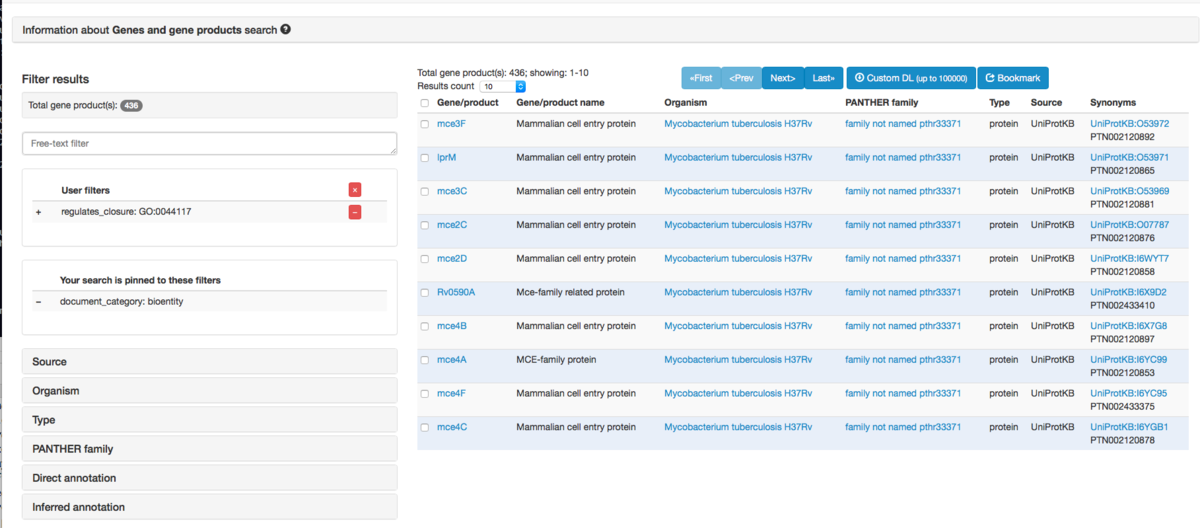Open PANTHER family link in lprM row
Screen dimensions: 1200x528
click(x=903, y=158)
